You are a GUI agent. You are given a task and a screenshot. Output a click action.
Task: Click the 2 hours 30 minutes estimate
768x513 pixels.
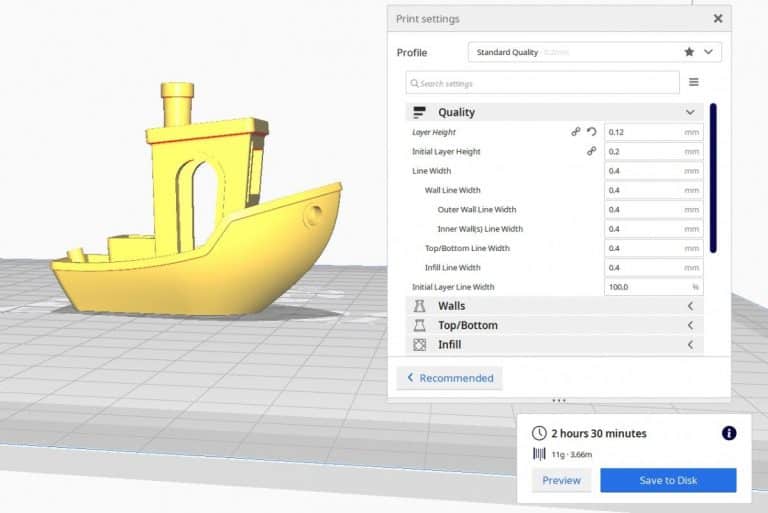(599, 433)
